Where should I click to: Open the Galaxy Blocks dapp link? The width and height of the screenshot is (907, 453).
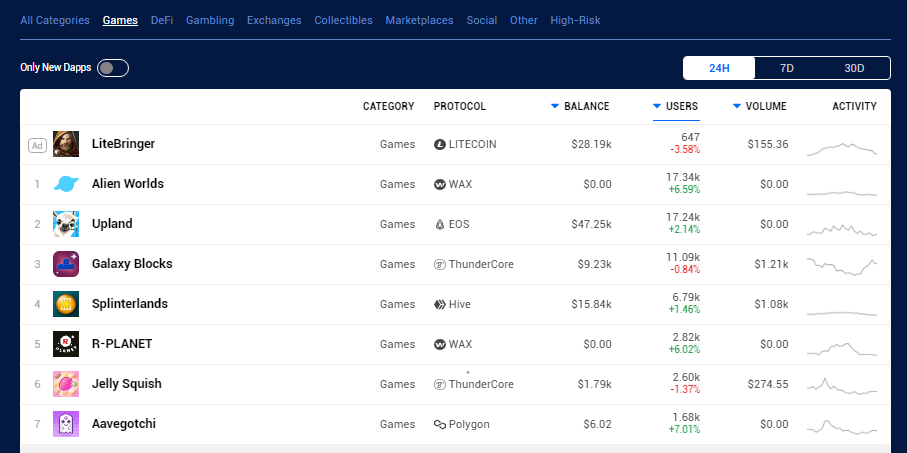click(132, 263)
